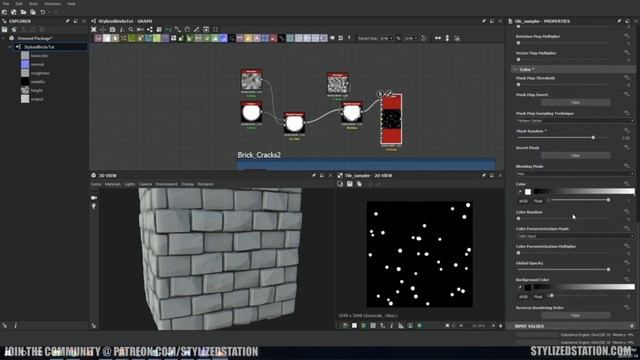Click the camera icon in 3D view sidebar

[94, 198]
